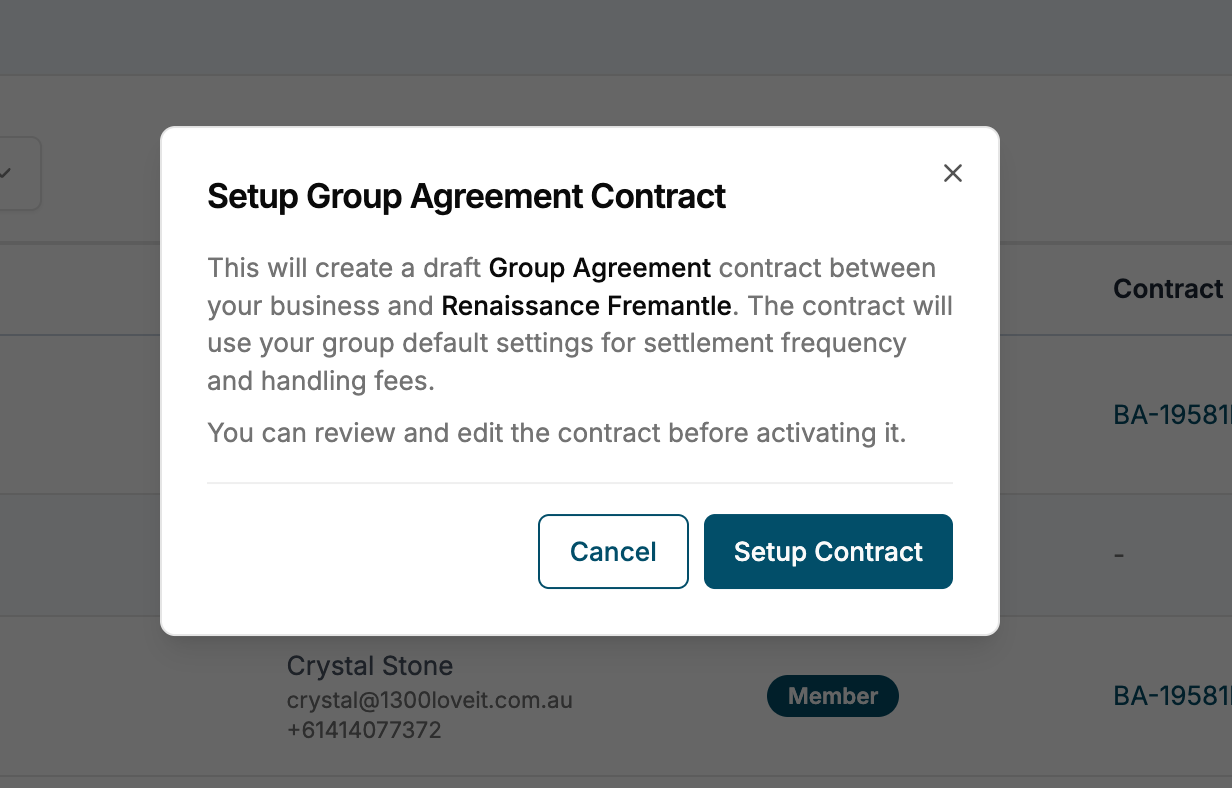The width and height of the screenshot is (1232, 788).
Task: Click the bold Renaissance Fremantle business name
Action: tap(587, 305)
